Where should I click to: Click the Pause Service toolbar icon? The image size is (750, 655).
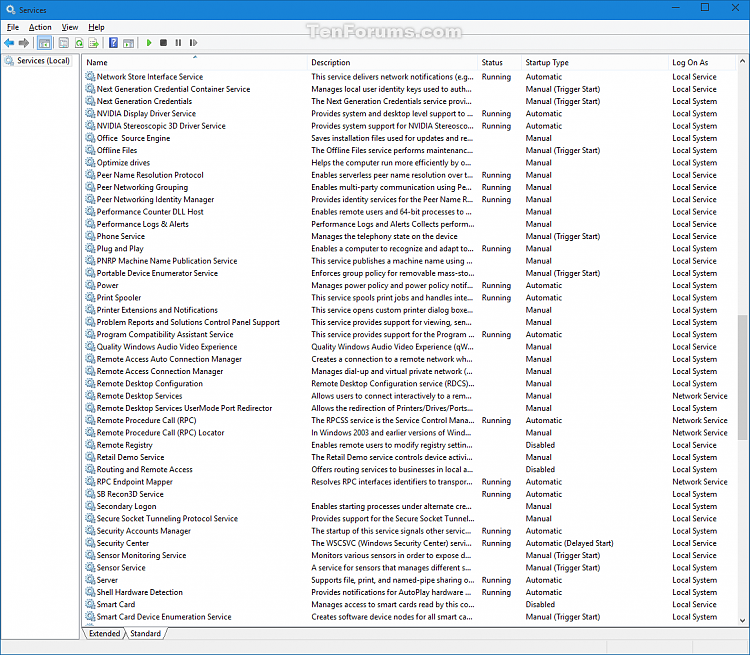pyautogui.click(x=178, y=43)
